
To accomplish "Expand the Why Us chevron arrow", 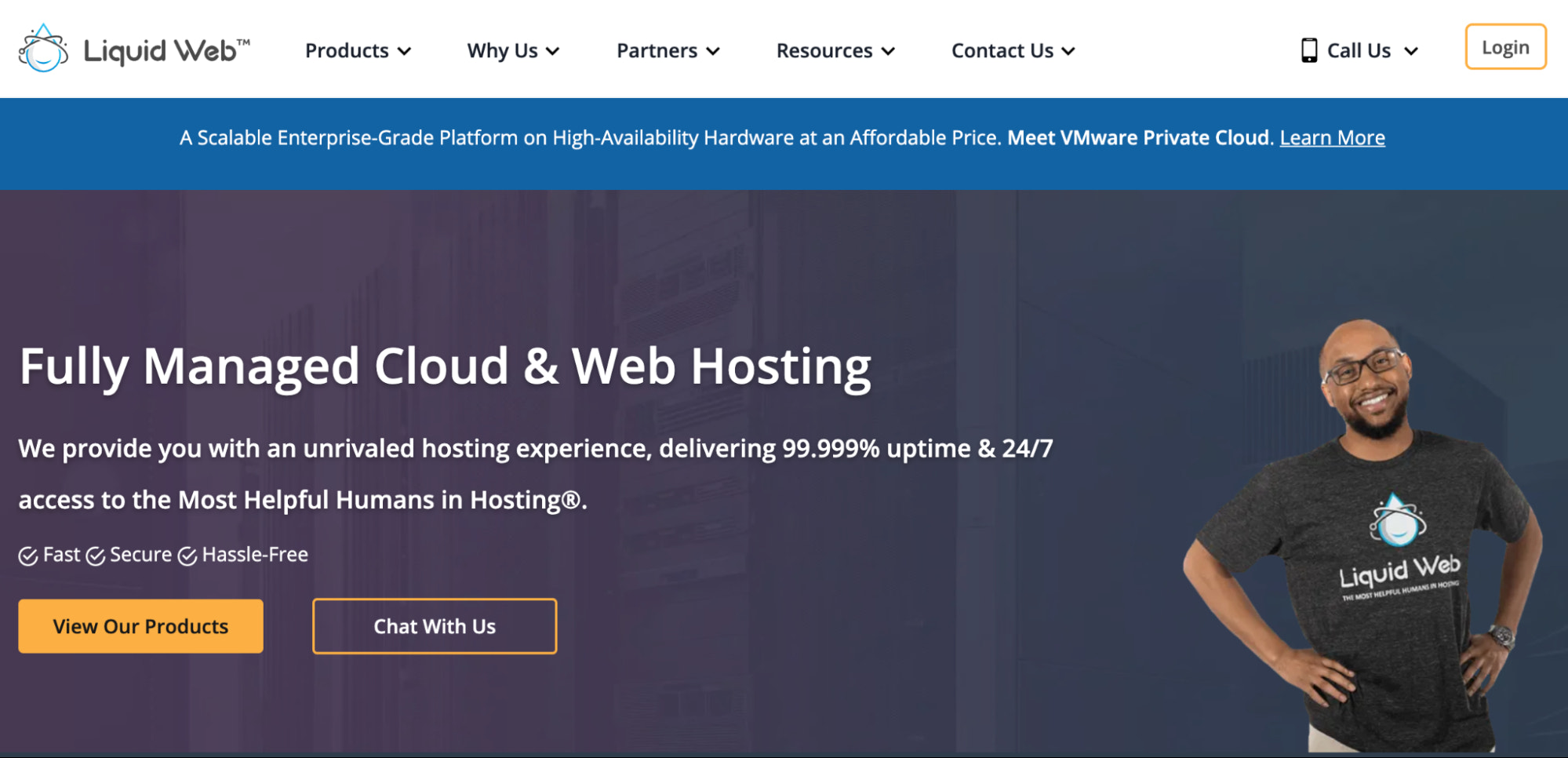I will click(553, 52).
